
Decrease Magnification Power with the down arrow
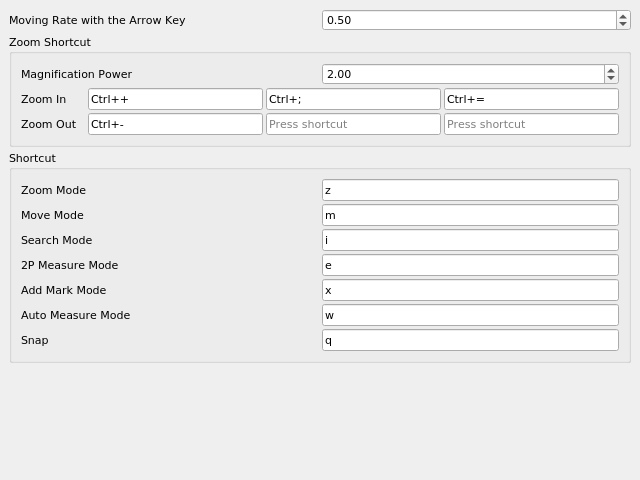[611, 78]
